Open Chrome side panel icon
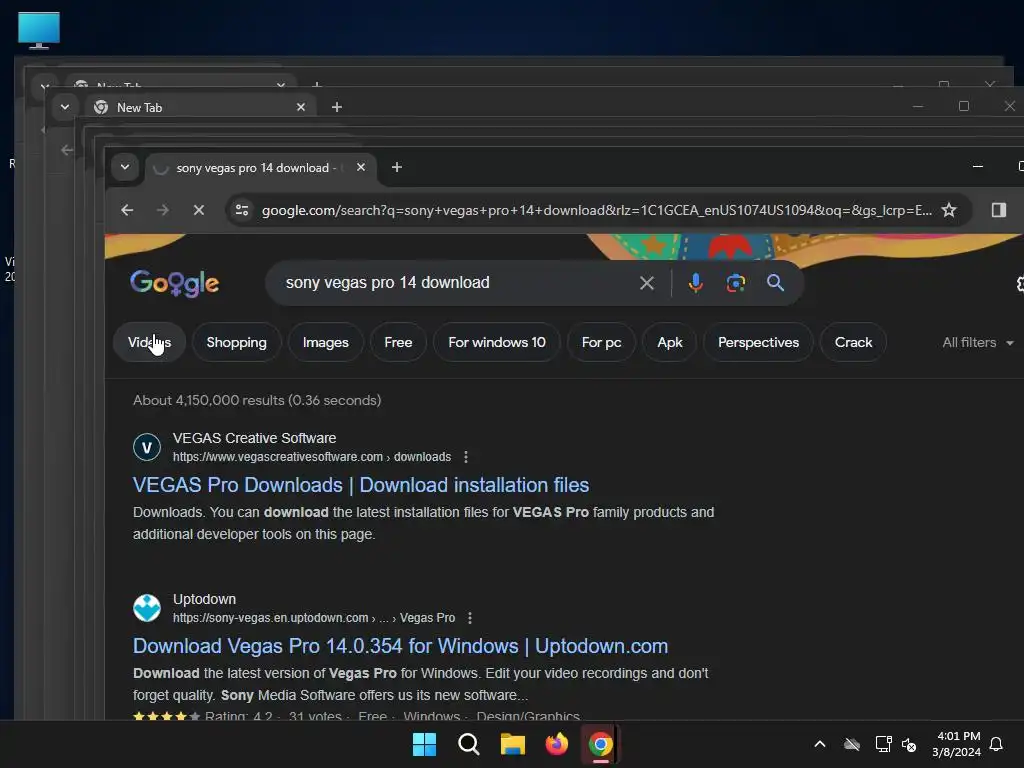 (x=999, y=210)
